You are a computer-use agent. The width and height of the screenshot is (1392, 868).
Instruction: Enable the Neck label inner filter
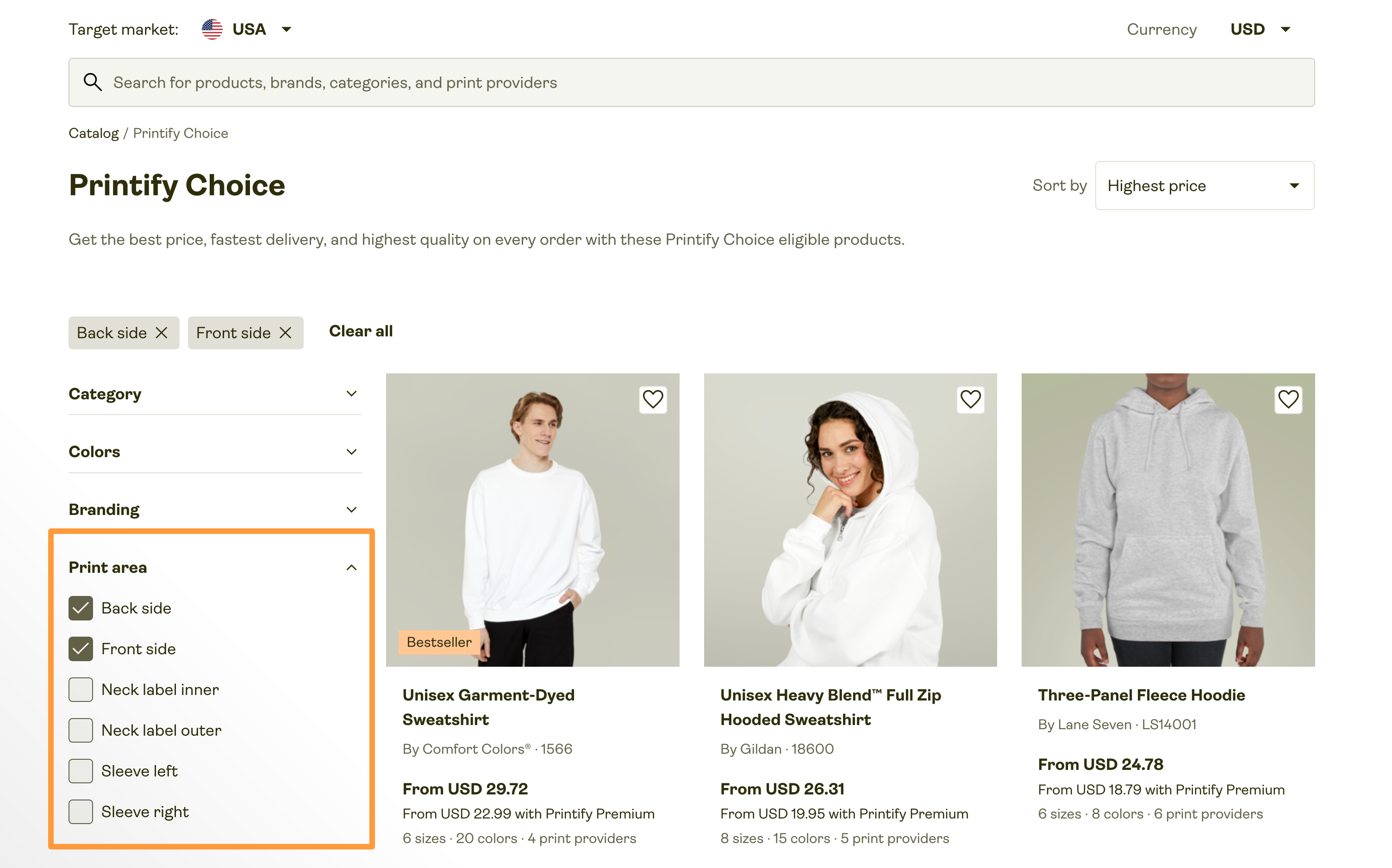[81, 689]
